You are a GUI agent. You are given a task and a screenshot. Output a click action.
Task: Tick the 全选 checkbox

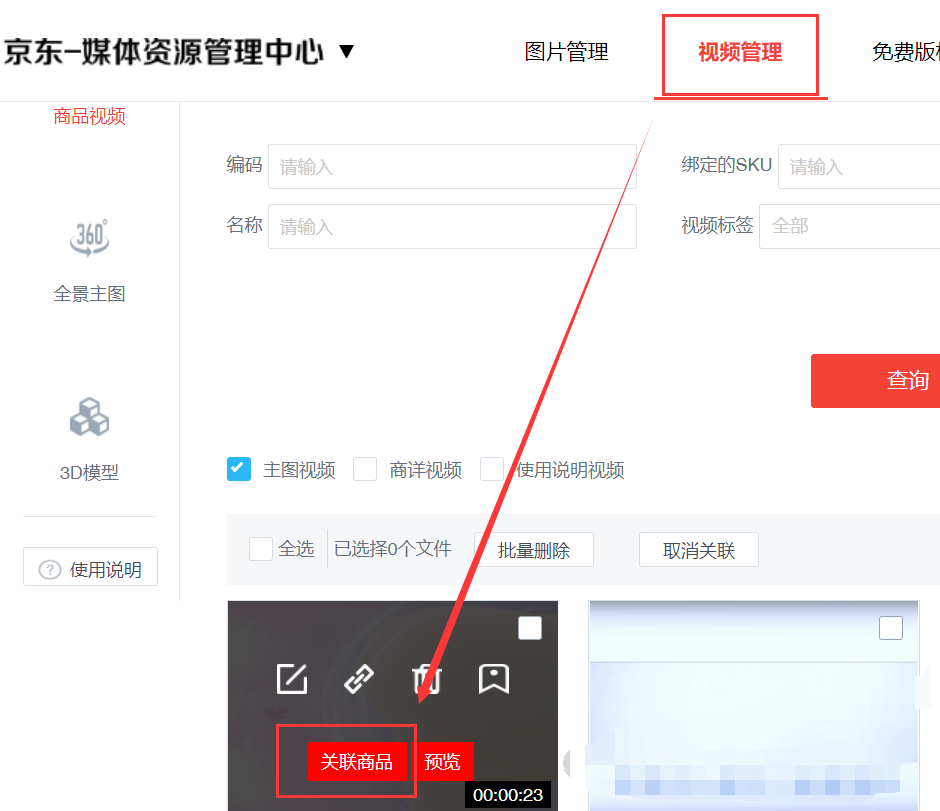click(261, 549)
